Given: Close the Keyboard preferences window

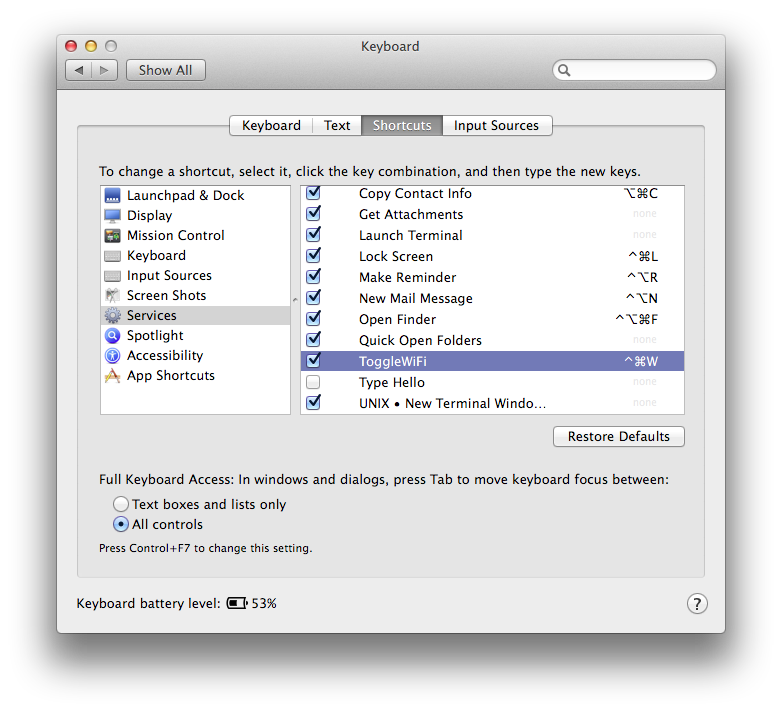Looking at the screenshot, I should [71, 46].
